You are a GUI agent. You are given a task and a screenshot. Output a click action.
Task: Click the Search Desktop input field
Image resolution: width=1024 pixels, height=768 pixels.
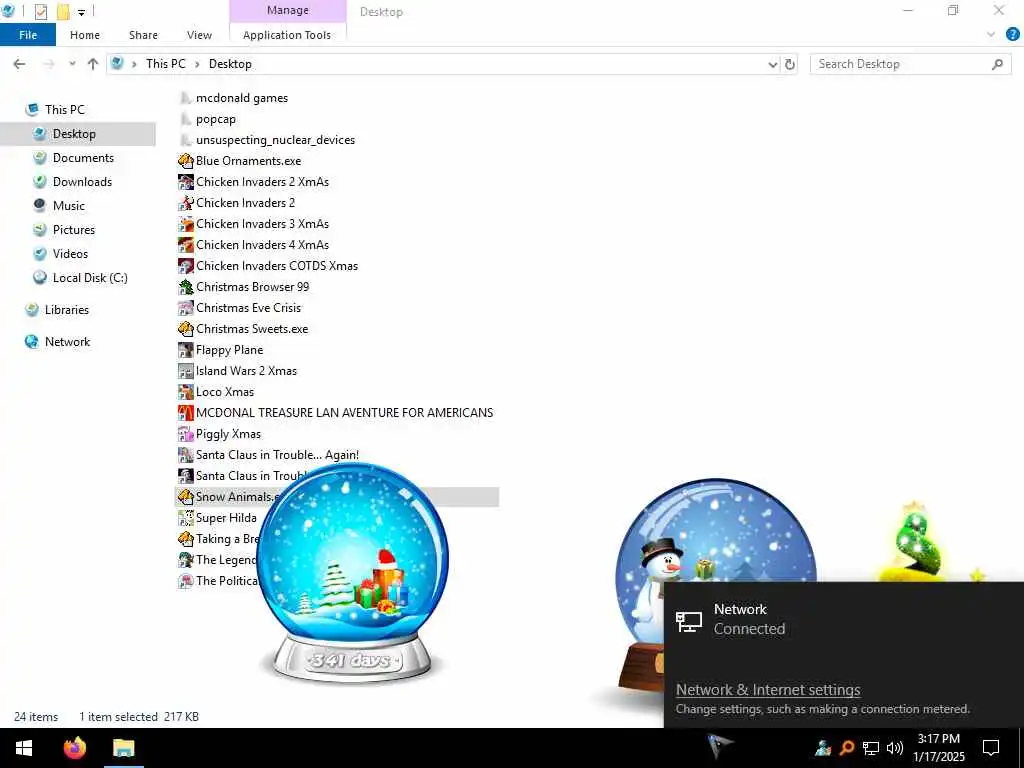point(903,64)
